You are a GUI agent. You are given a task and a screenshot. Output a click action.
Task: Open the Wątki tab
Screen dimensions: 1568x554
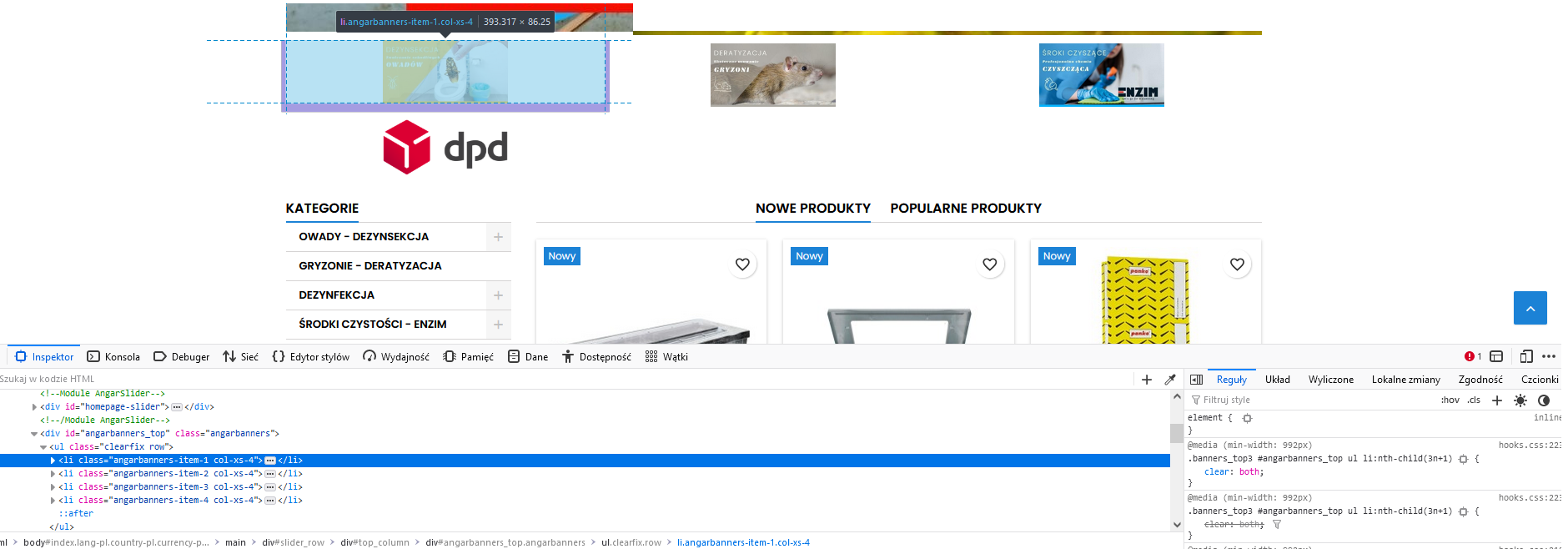click(666, 356)
